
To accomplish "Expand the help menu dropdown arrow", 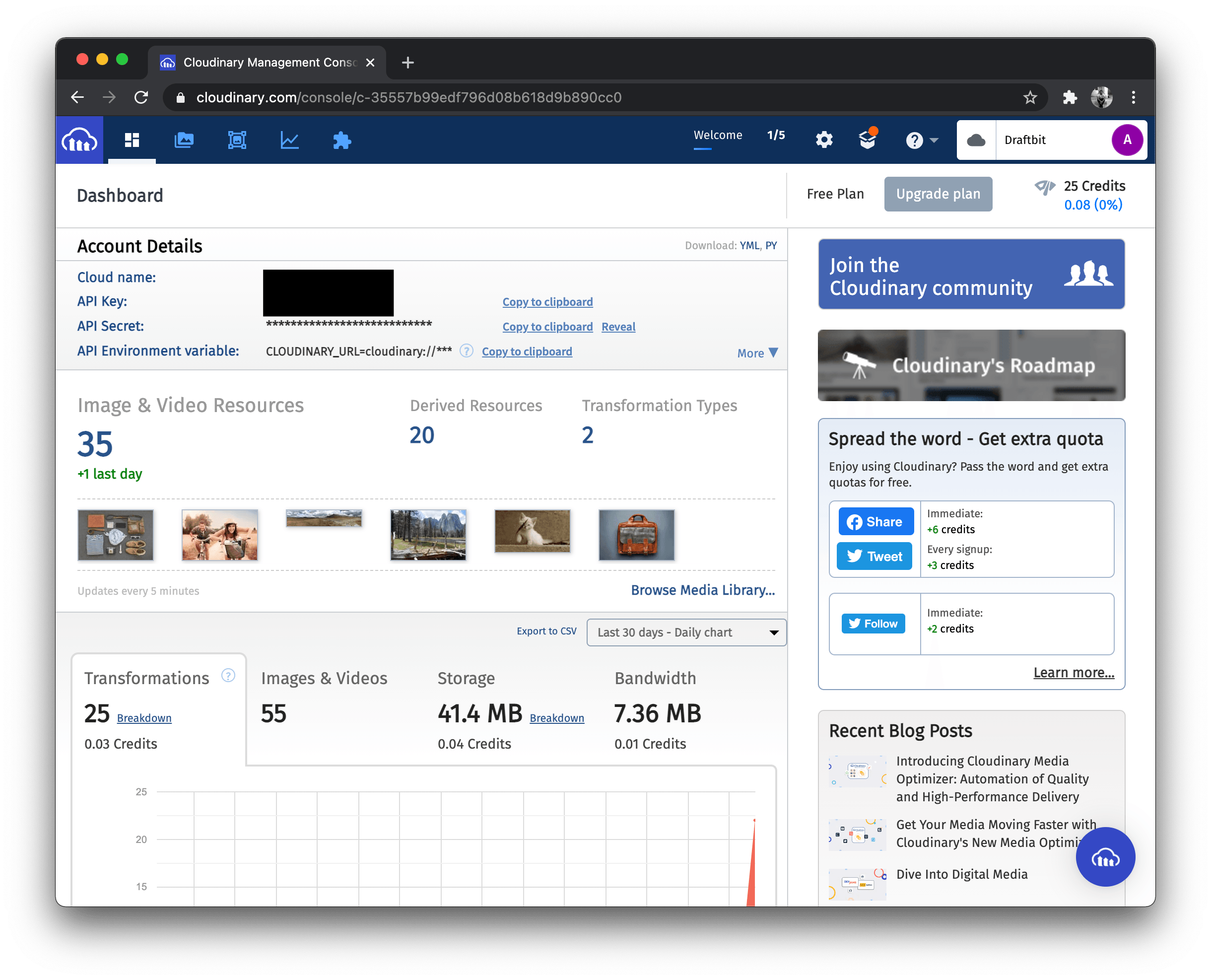I will point(934,140).
